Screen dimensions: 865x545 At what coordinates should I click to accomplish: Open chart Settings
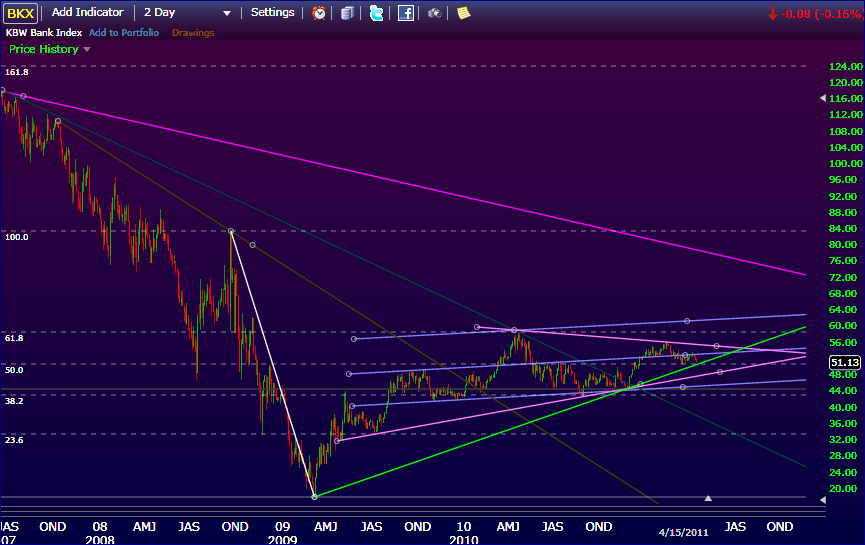tap(273, 12)
